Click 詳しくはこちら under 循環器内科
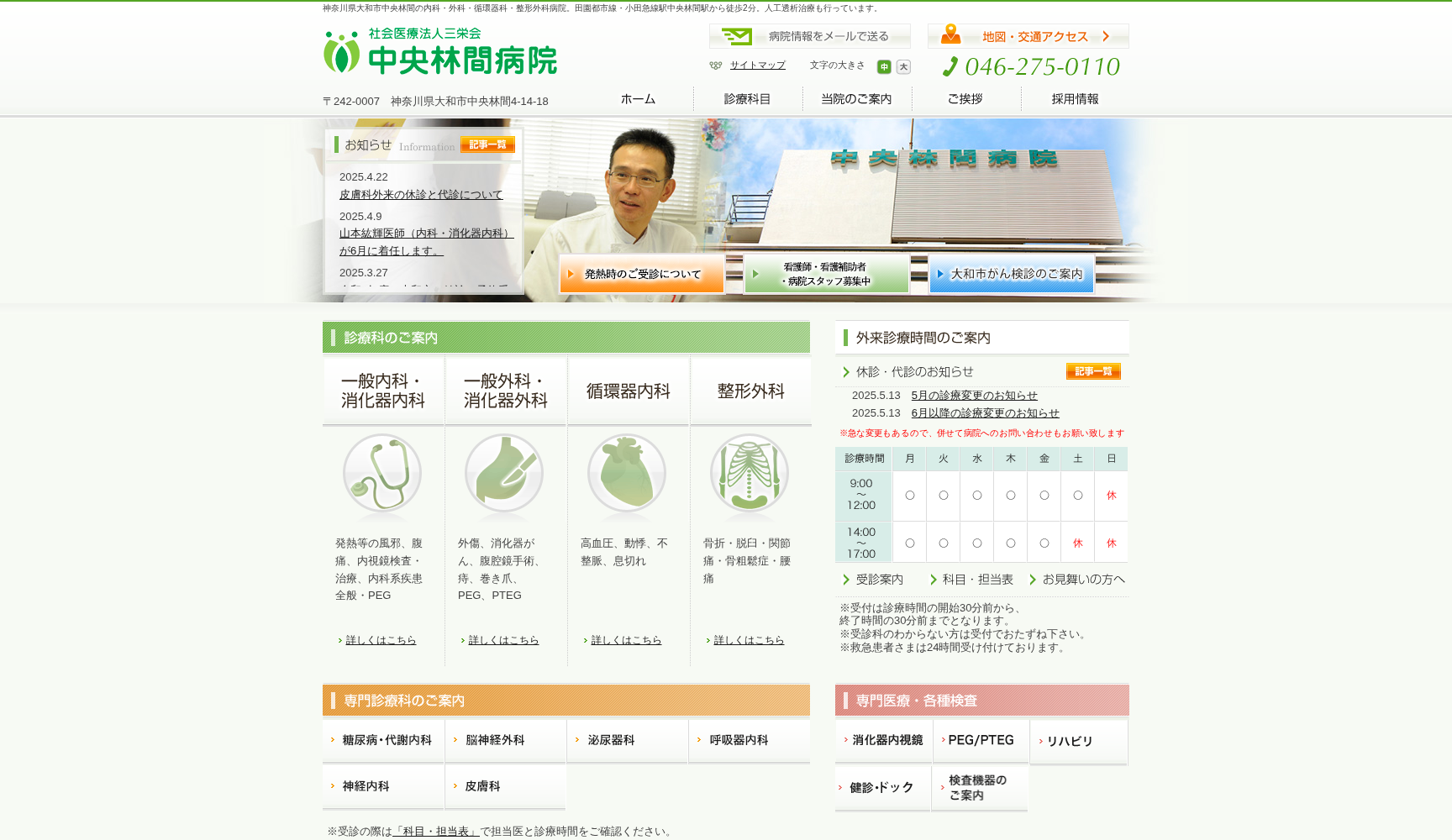This screenshot has width=1452, height=840. click(626, 639)
